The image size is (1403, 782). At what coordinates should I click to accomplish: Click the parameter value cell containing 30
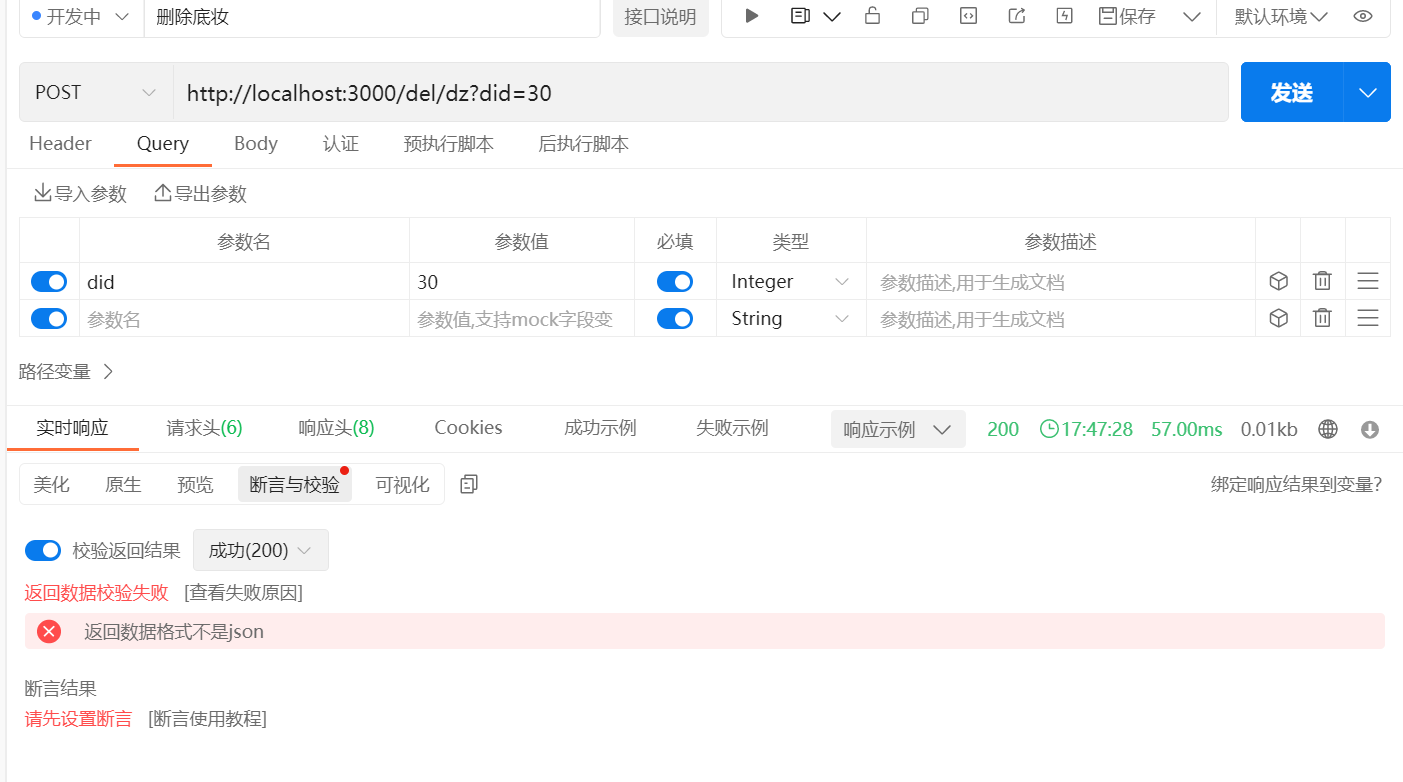click(522, 282)
